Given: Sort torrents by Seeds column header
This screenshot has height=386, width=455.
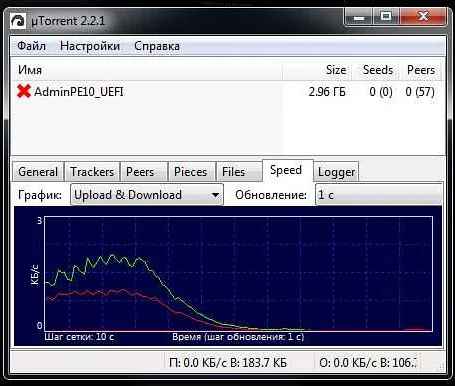Looking at the screenshot, I should tap(375, 70).
